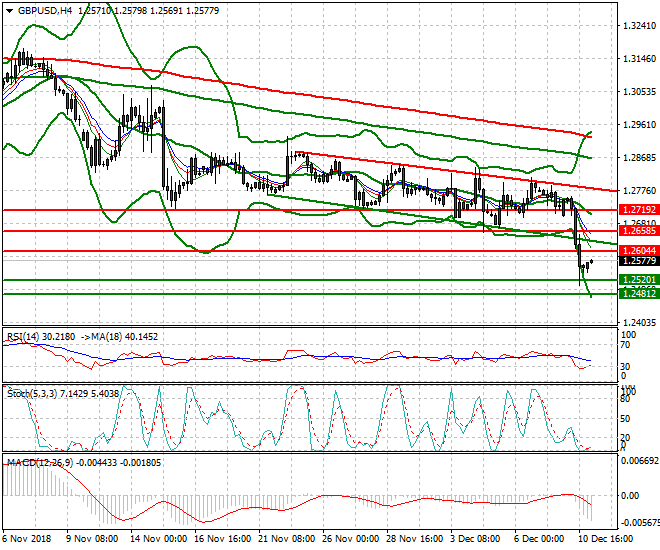
Task: Select the 1.31460 price scale value
Action: click(x=639, y=58)
